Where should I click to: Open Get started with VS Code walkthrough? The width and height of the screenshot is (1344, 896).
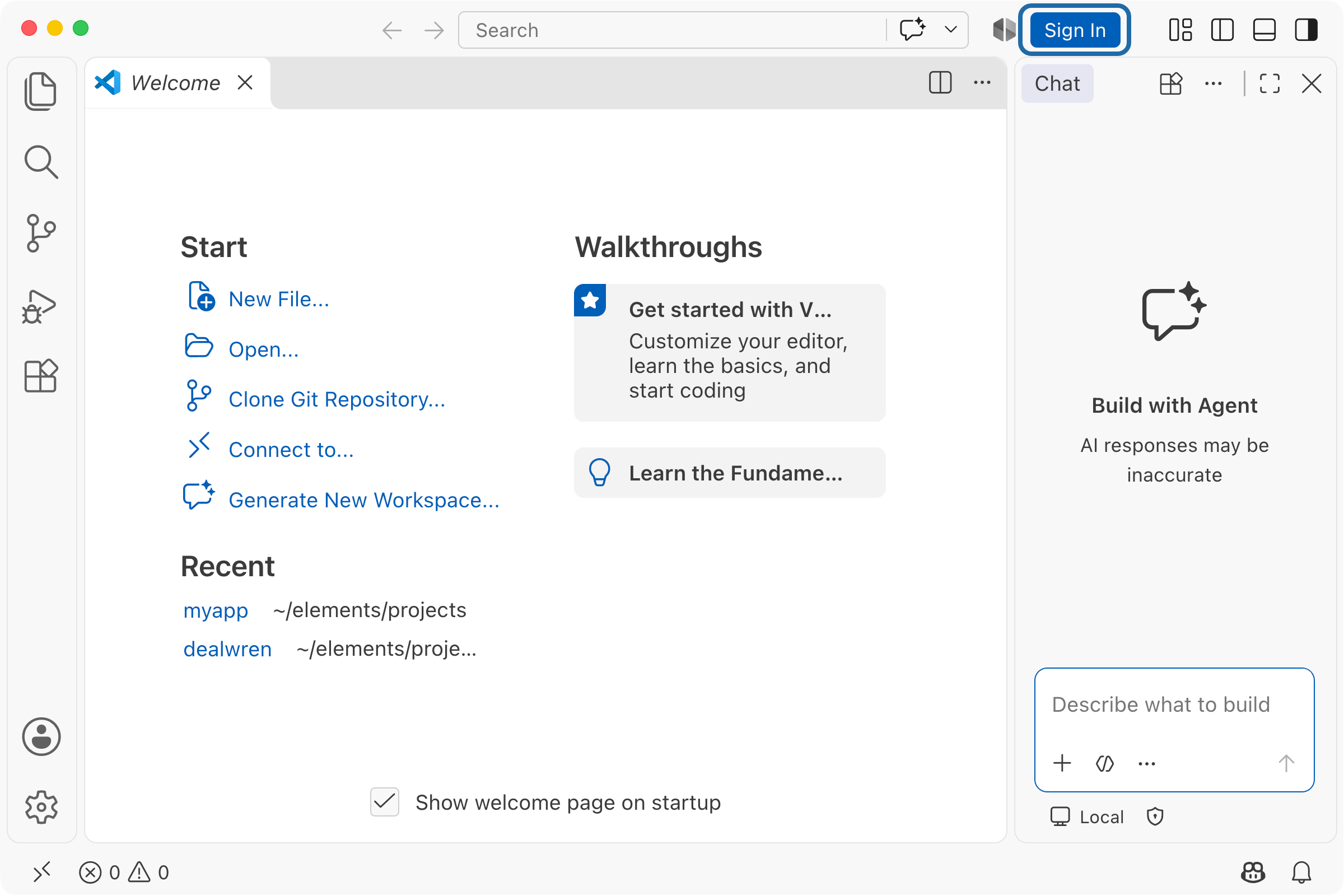[730, 353]
